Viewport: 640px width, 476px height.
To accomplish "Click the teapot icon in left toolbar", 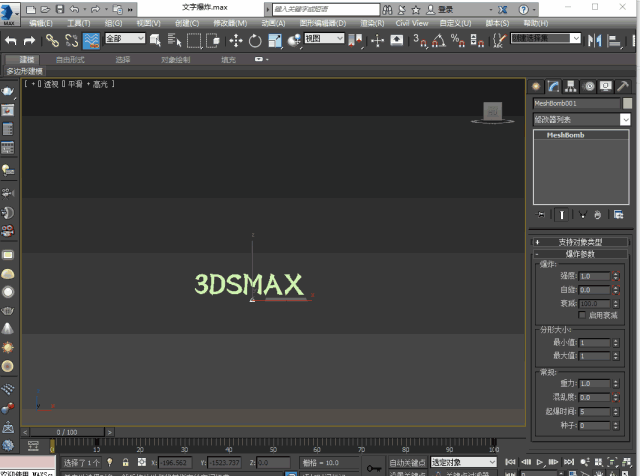I will 8,91.
